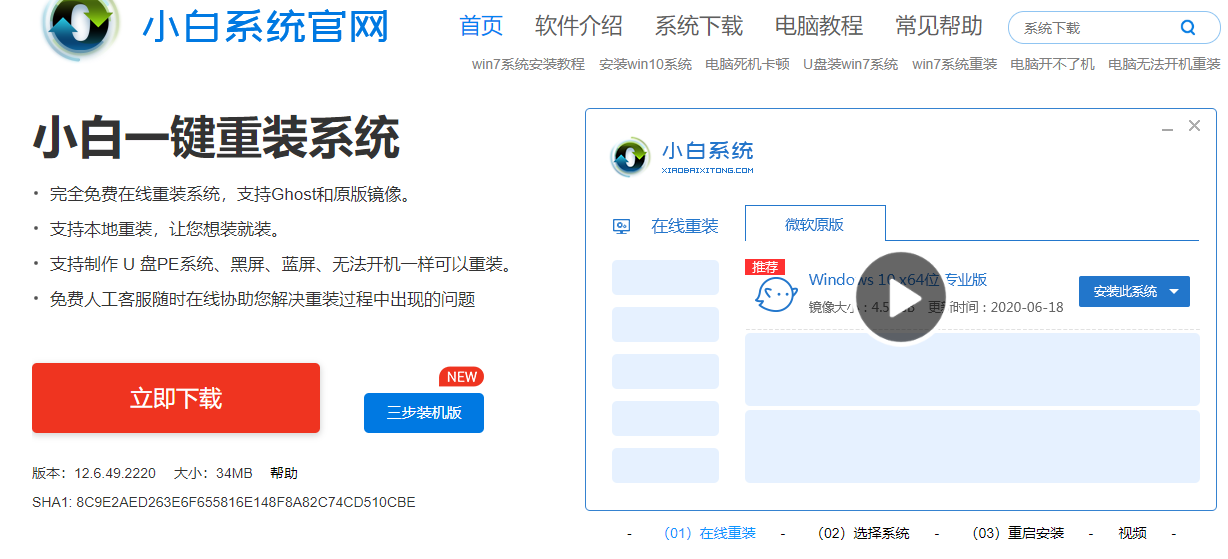Click the 大小: 34MB text
Viewport: 1228px width, 559px height.
tap(213, 473)
